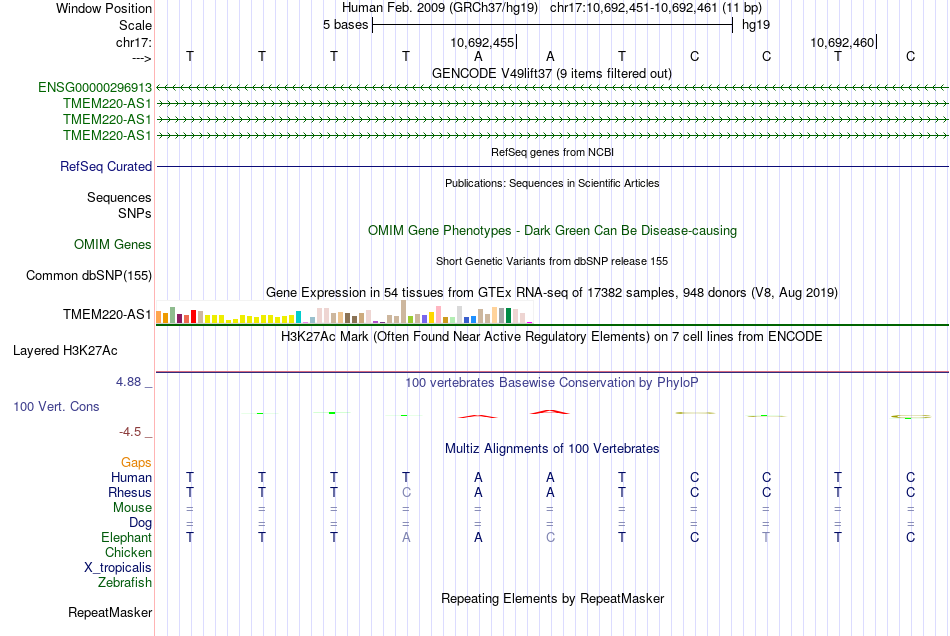Open Publications: Sequences in Scientific Articles title
950x636 pixels.
pyautogui.click(x=552, y=184)
